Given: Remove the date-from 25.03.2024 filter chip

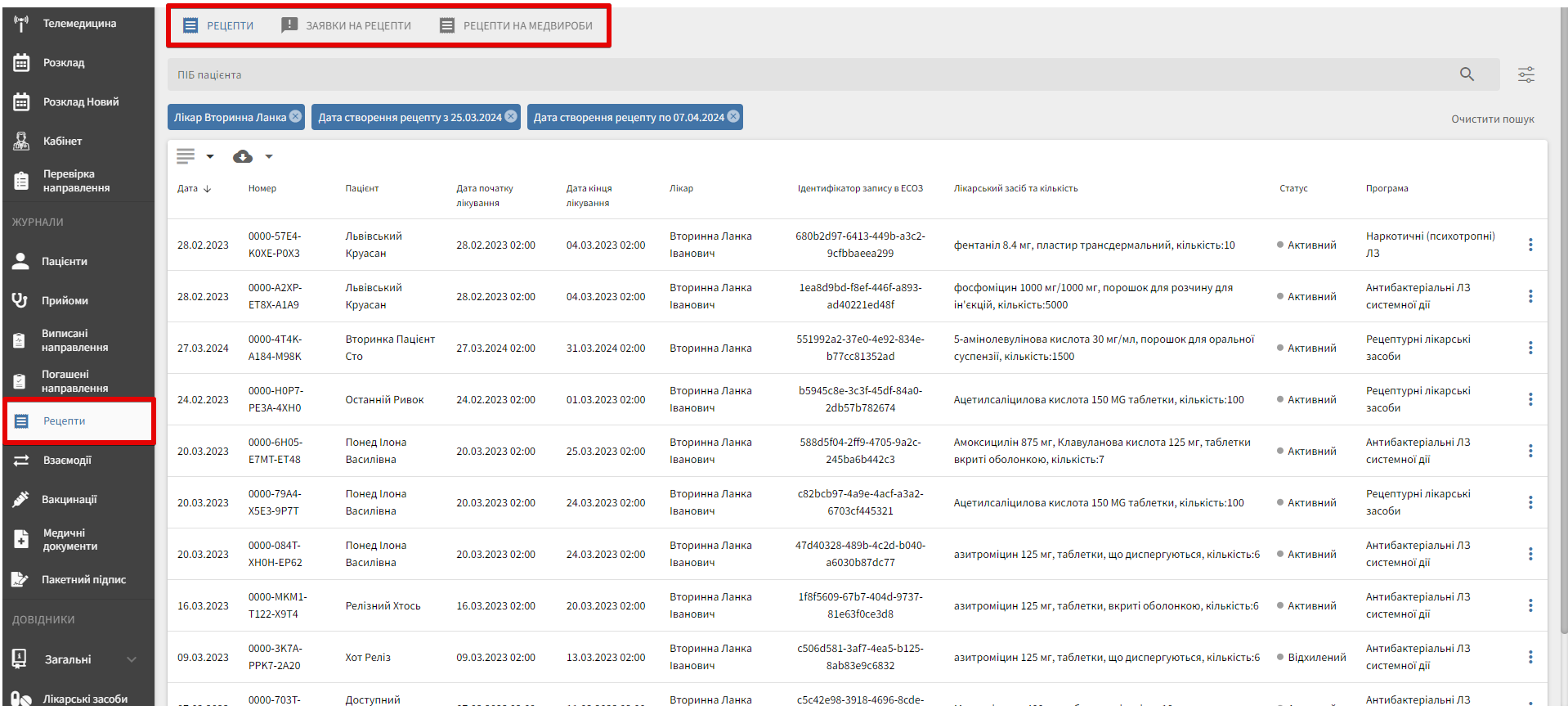Looking at the screenshot, I should 511,117.
